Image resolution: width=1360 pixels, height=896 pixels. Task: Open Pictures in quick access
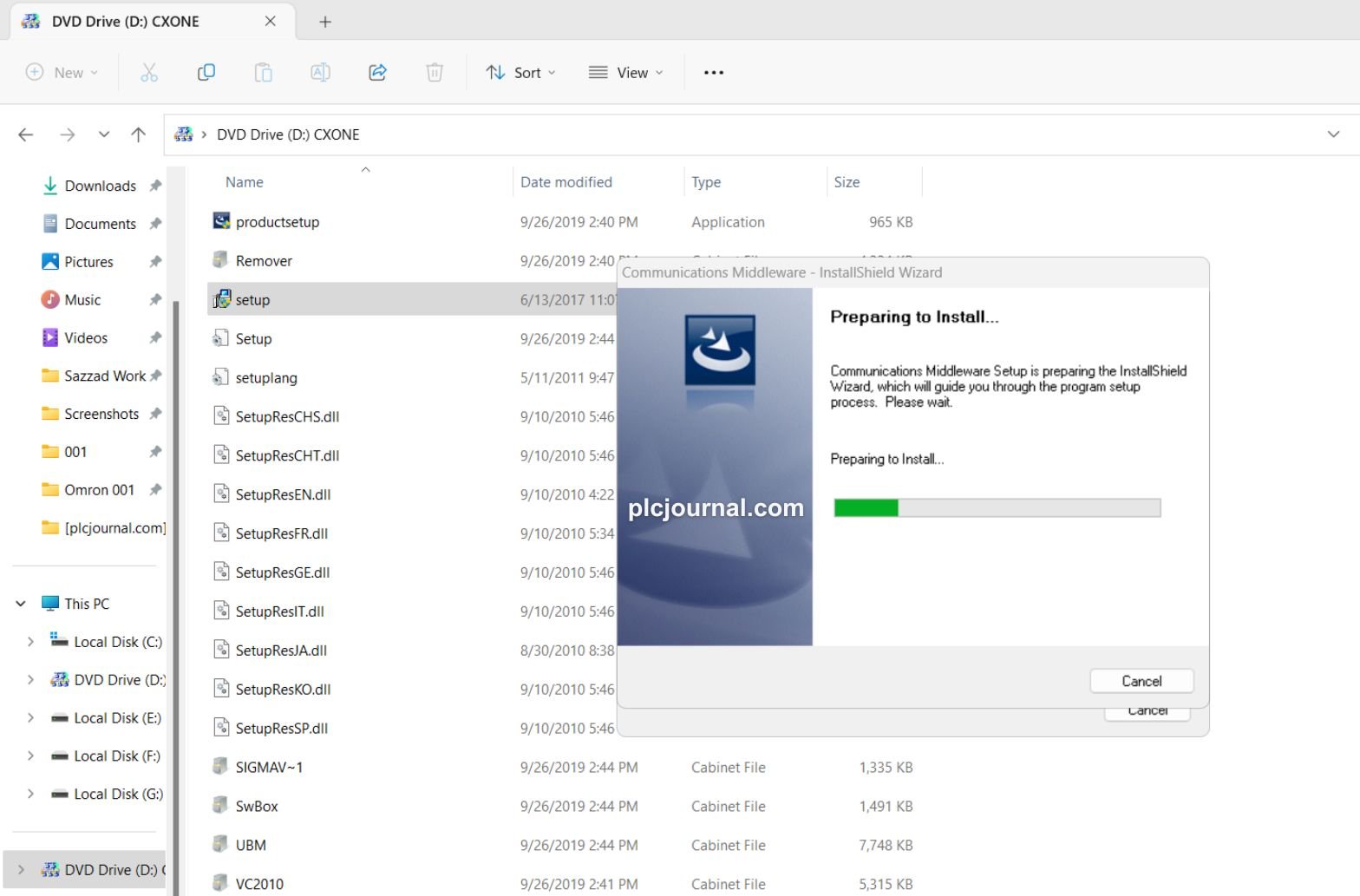coord(88,262)
